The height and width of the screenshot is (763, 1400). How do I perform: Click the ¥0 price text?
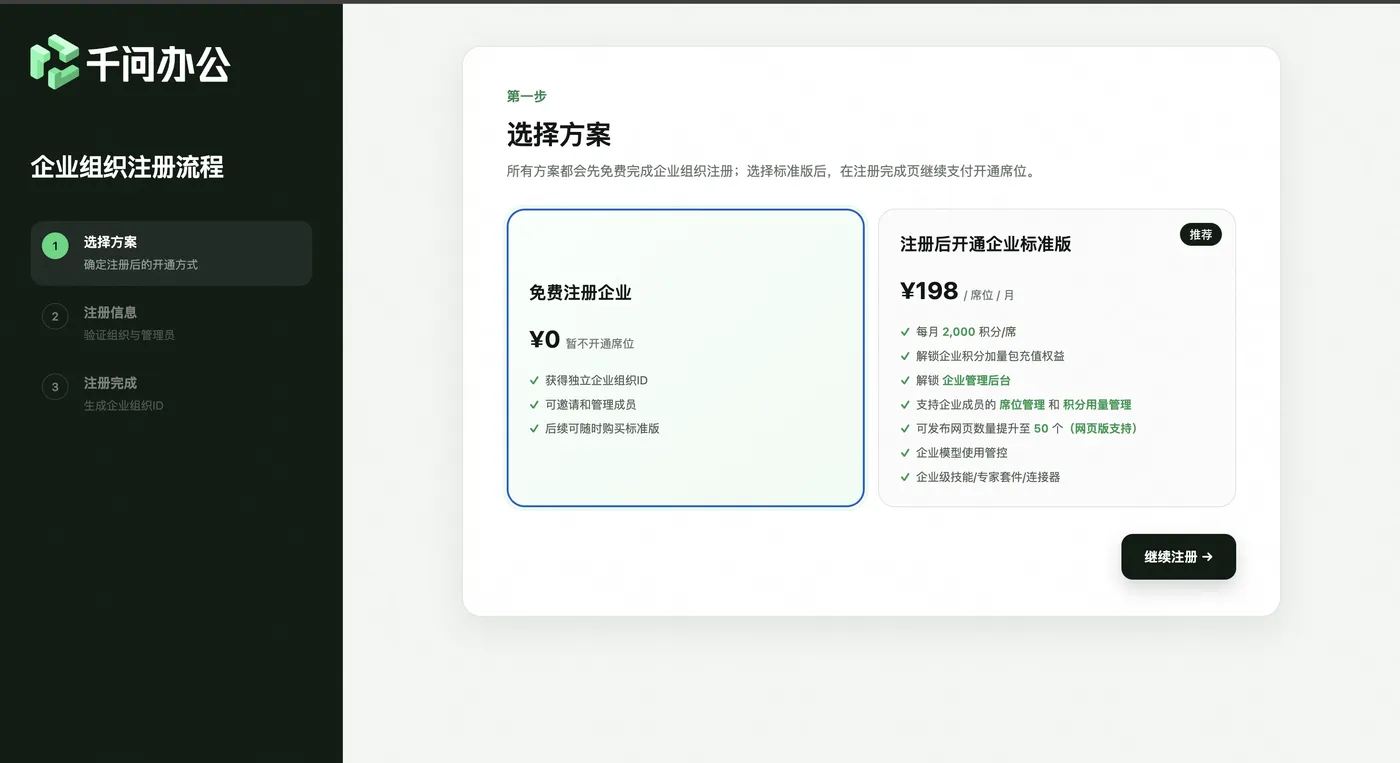click(544, 340)
